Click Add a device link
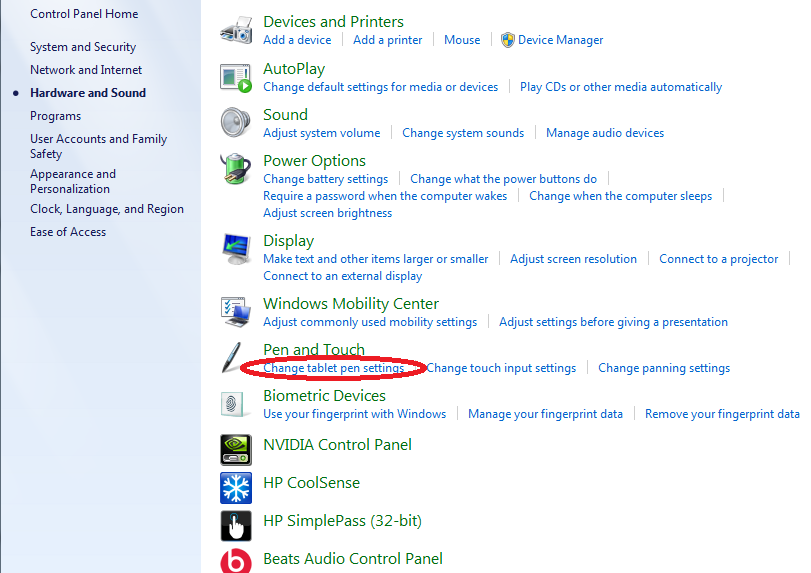The image size is (811, 573). (x=297, y=40)
